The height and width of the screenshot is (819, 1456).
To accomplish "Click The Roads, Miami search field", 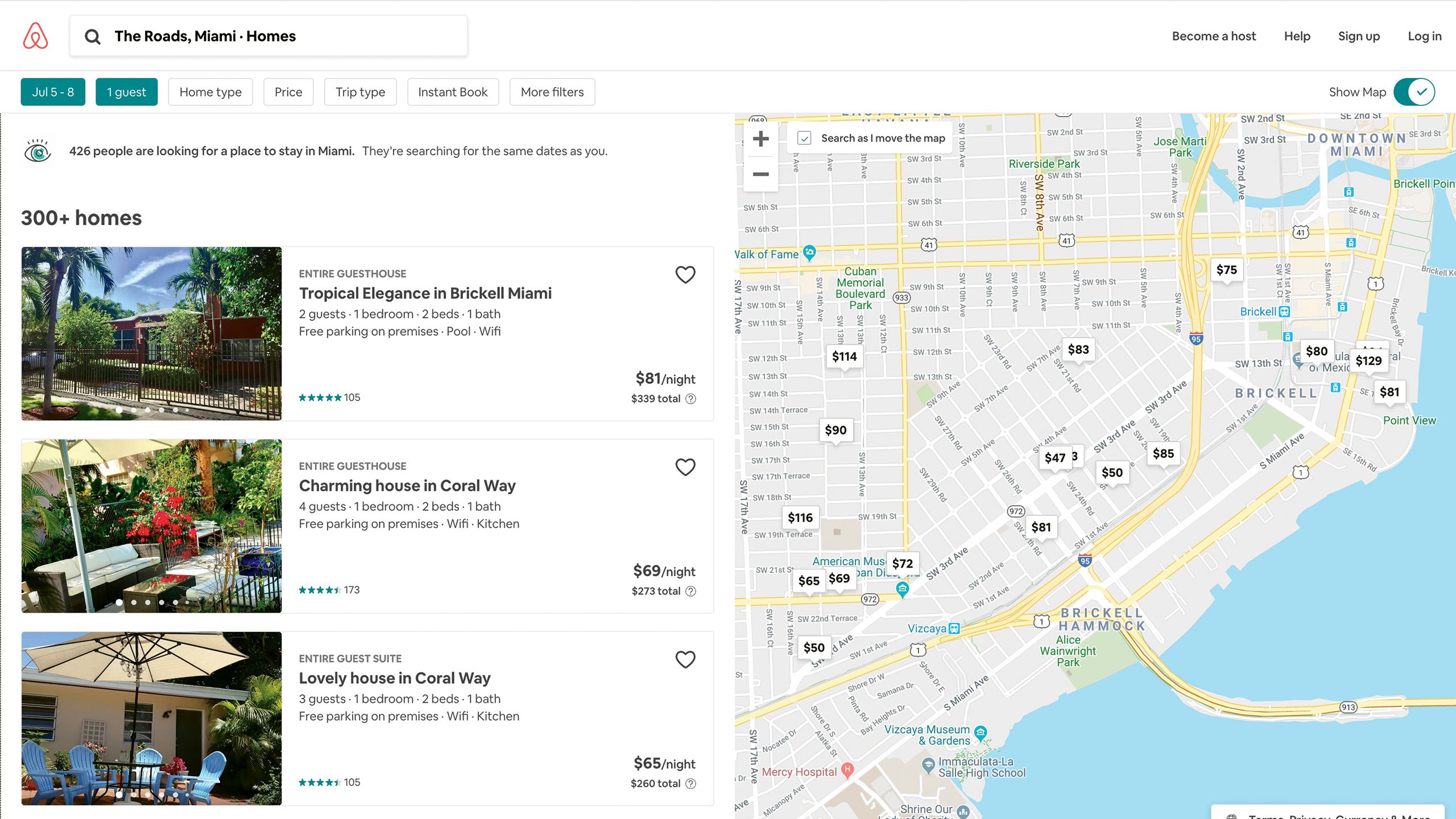I will [268, 36].
